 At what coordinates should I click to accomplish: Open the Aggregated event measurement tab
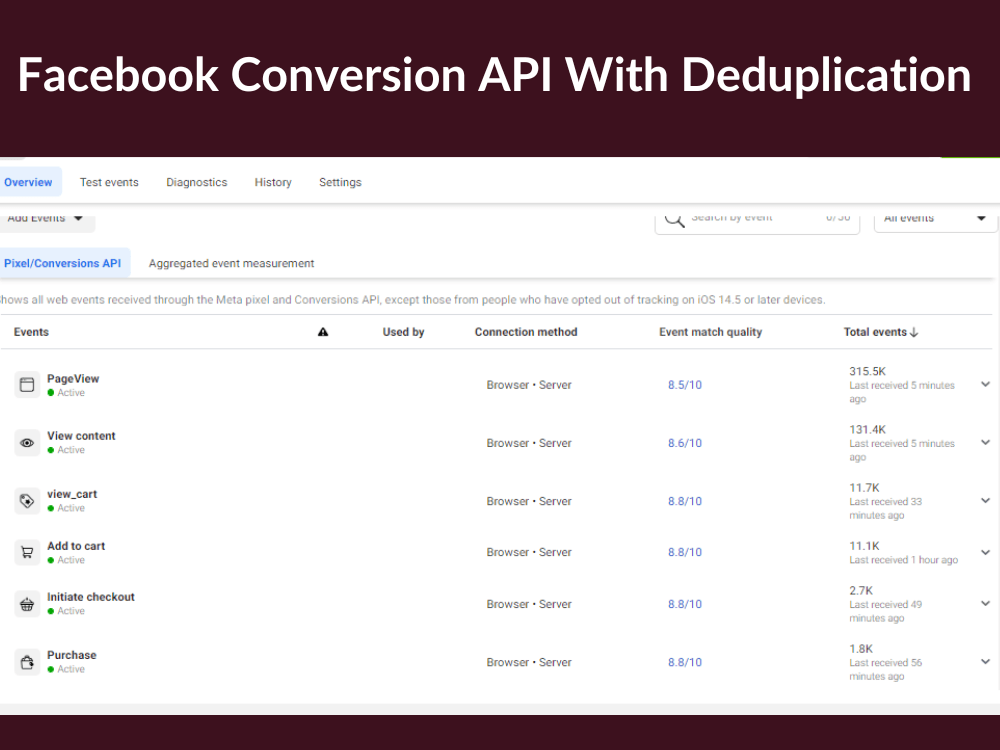point(231,262)
